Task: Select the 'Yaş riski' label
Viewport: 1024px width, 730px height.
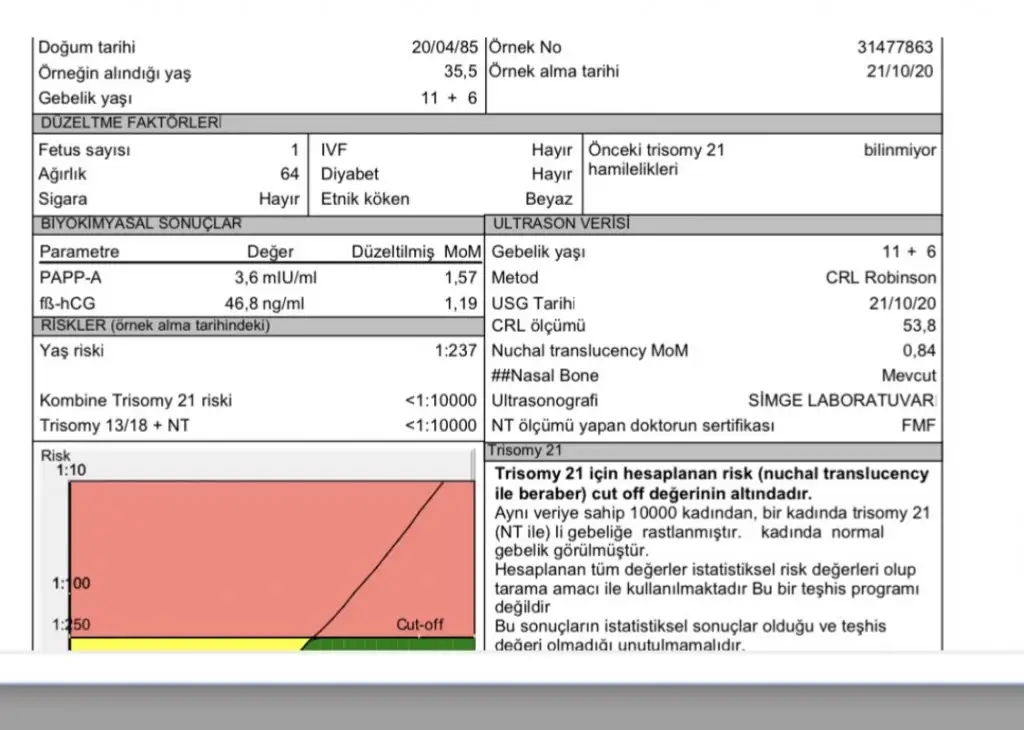Action: pos(71,351)
